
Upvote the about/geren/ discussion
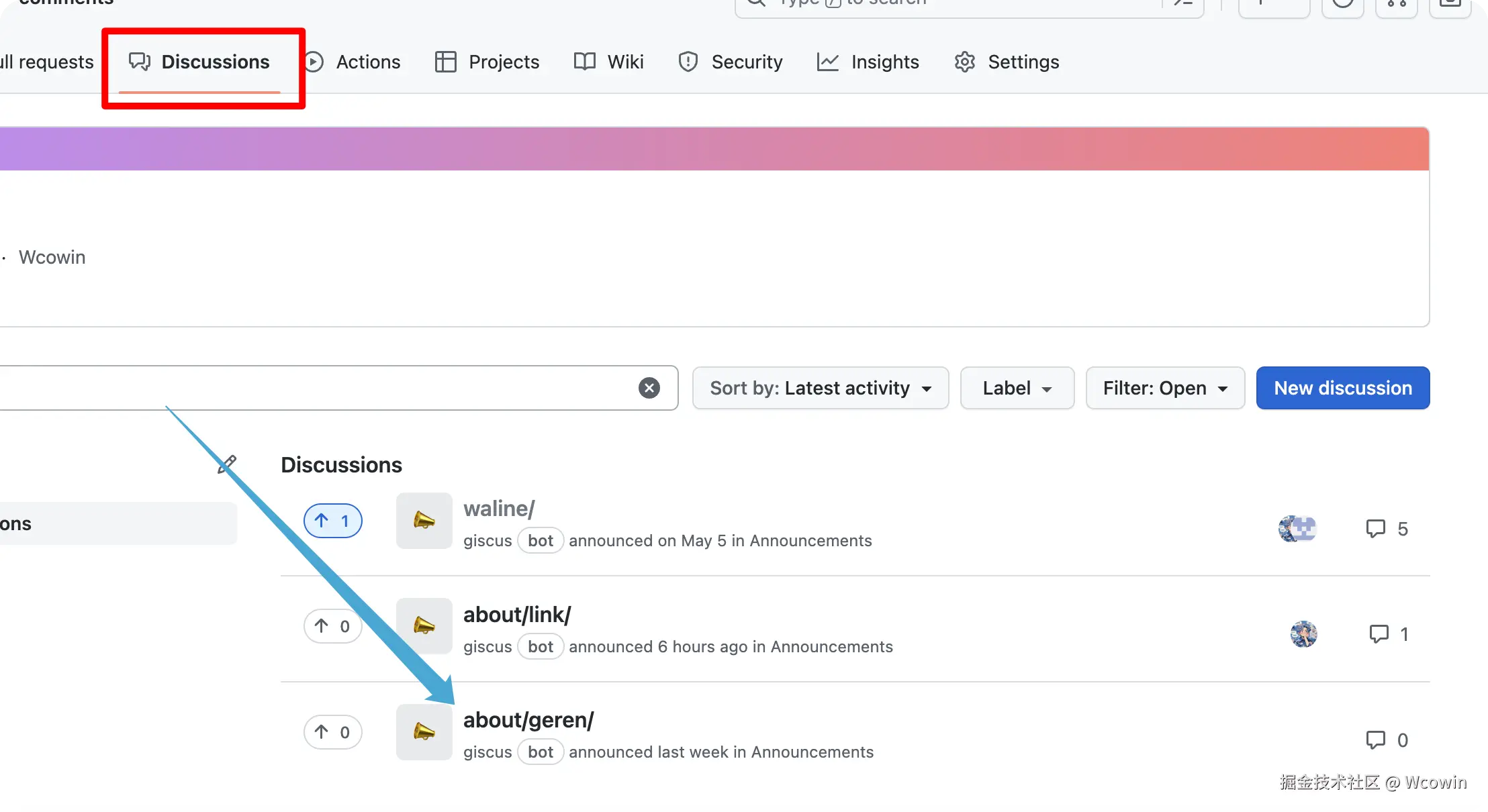(332, 732)
